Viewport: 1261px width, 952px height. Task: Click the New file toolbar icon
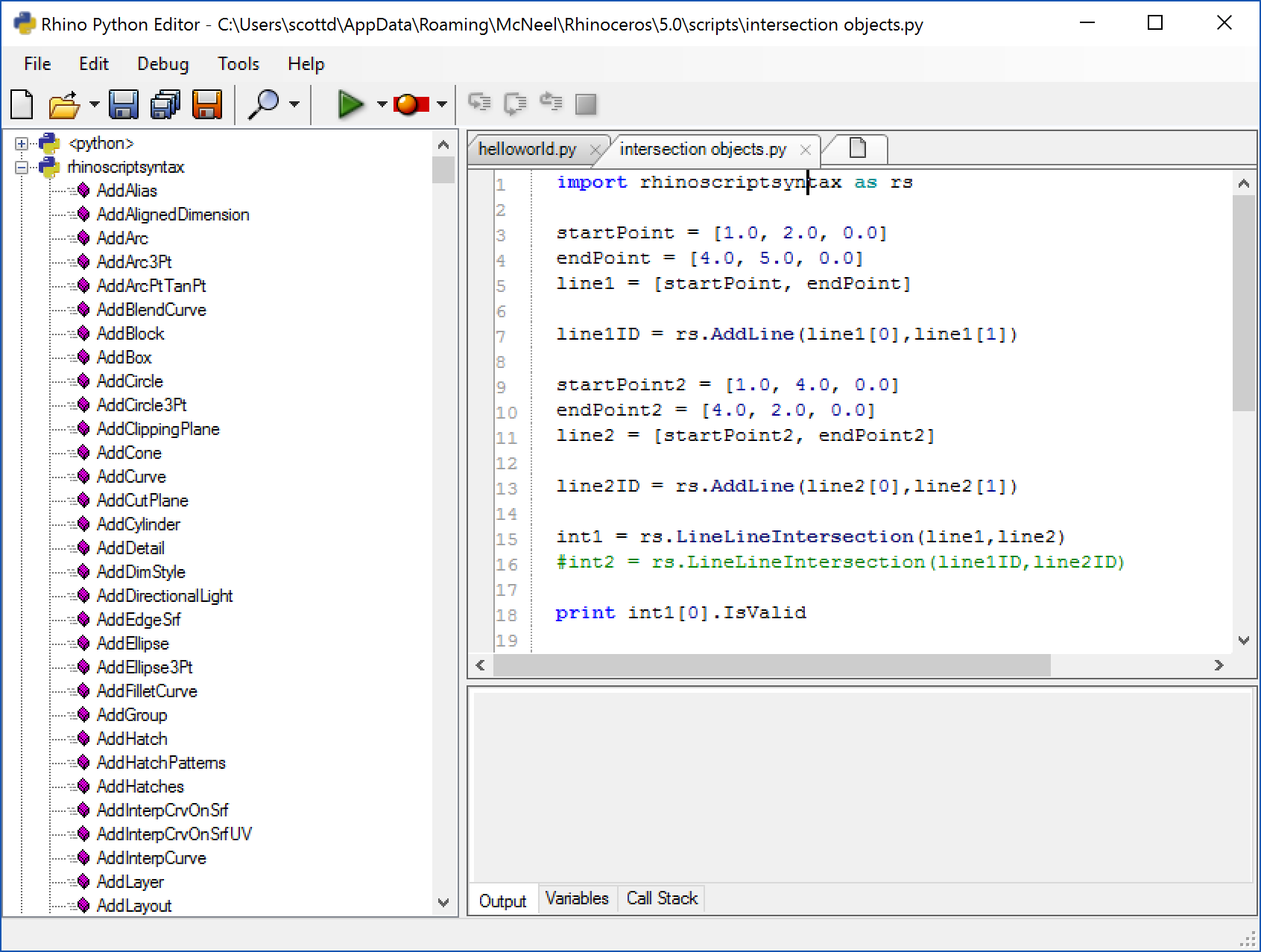point(22,104)
